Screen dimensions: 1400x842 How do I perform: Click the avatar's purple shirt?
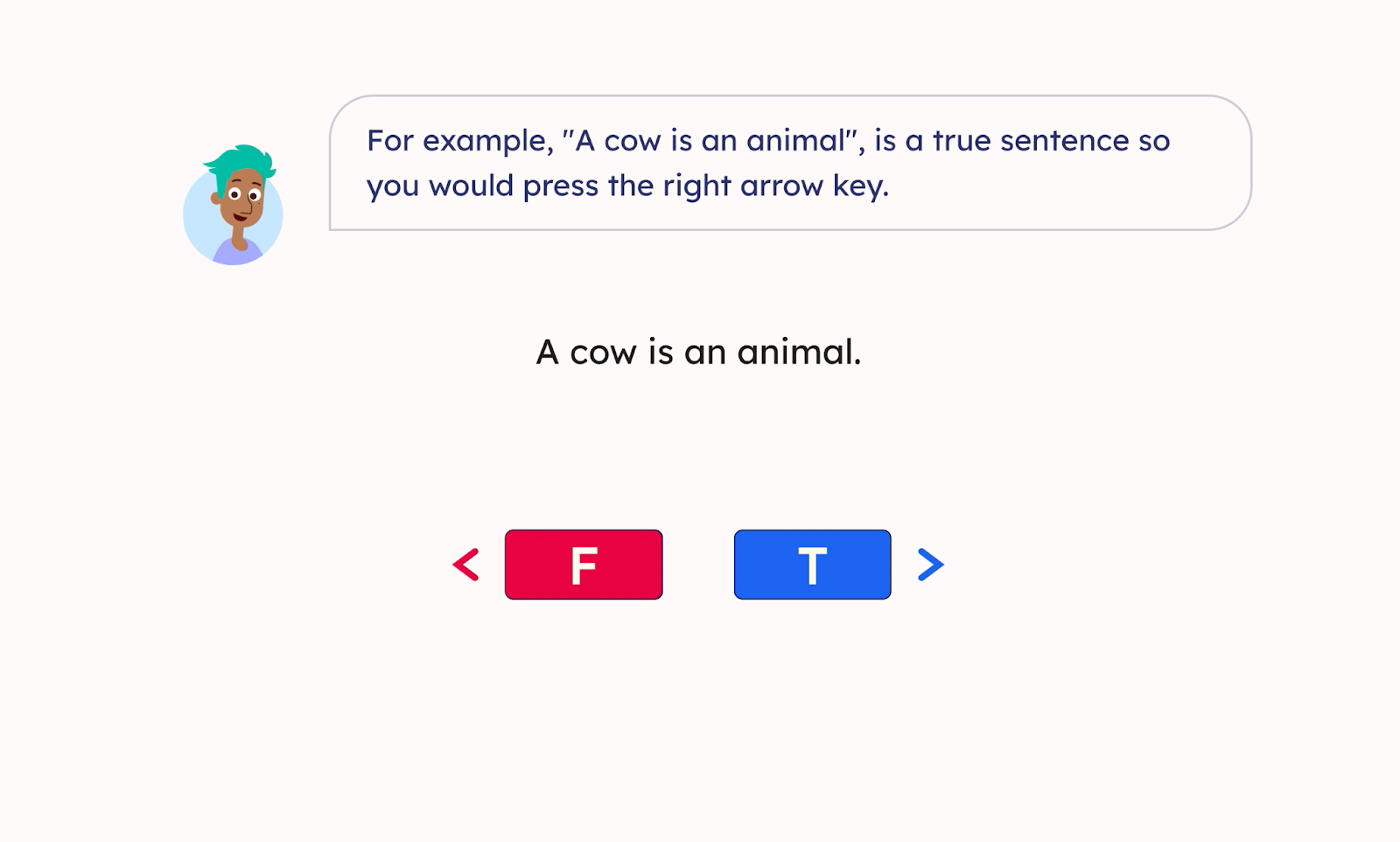[236, 254]
